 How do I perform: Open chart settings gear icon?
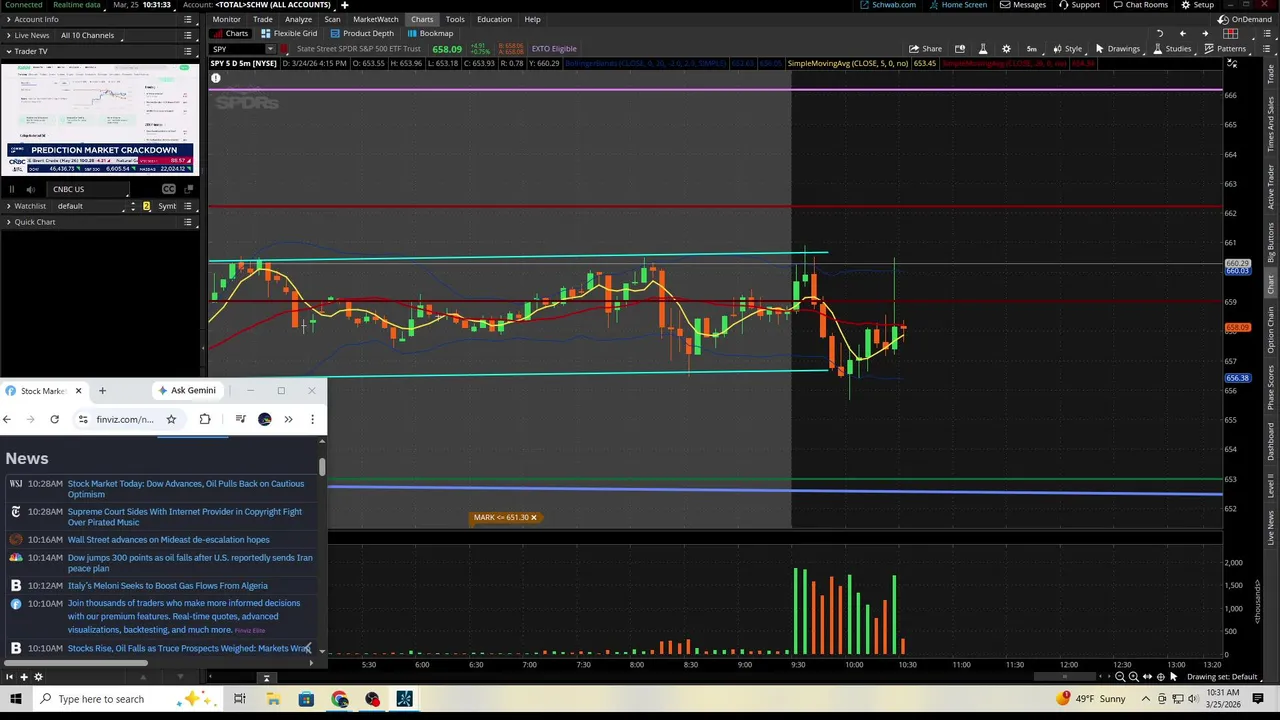click(1006, 49)
